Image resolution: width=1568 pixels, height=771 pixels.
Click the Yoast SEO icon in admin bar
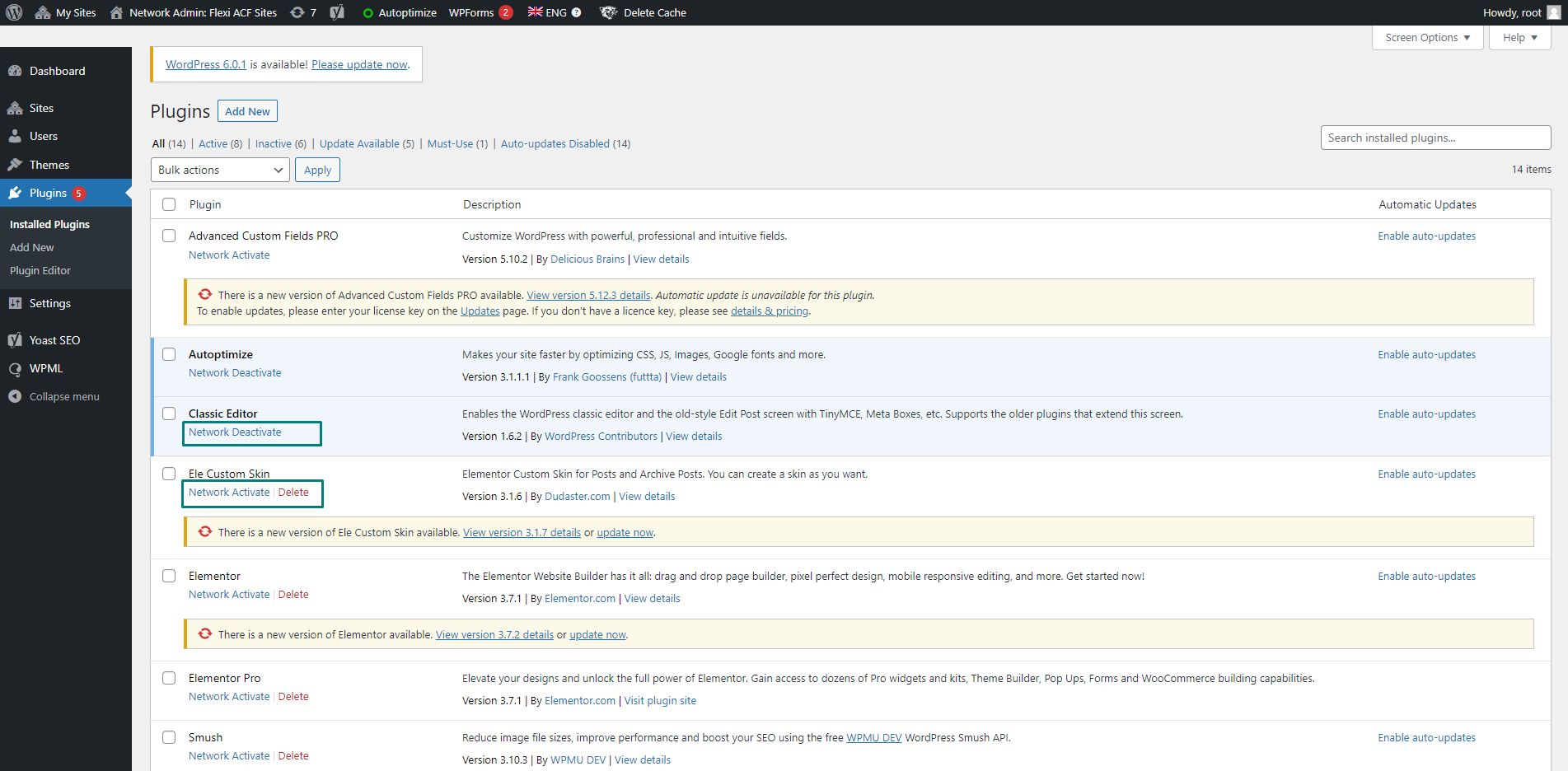pyautogui.click(x=337, y=12)
